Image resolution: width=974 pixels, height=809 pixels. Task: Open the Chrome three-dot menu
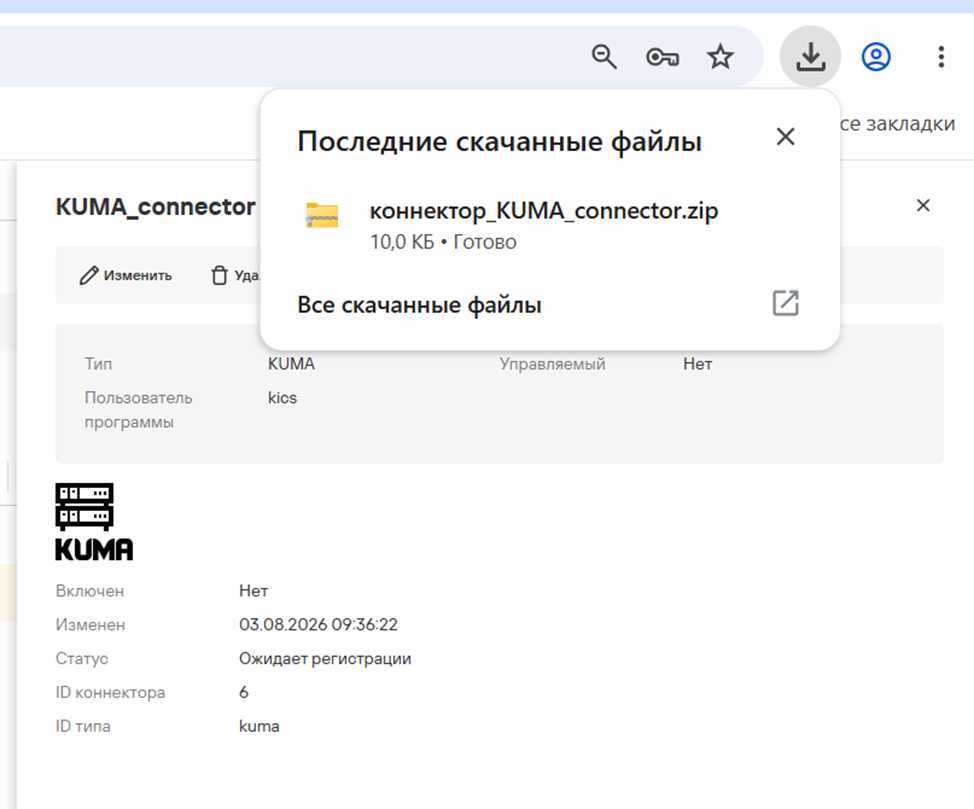tap(941, 57)
